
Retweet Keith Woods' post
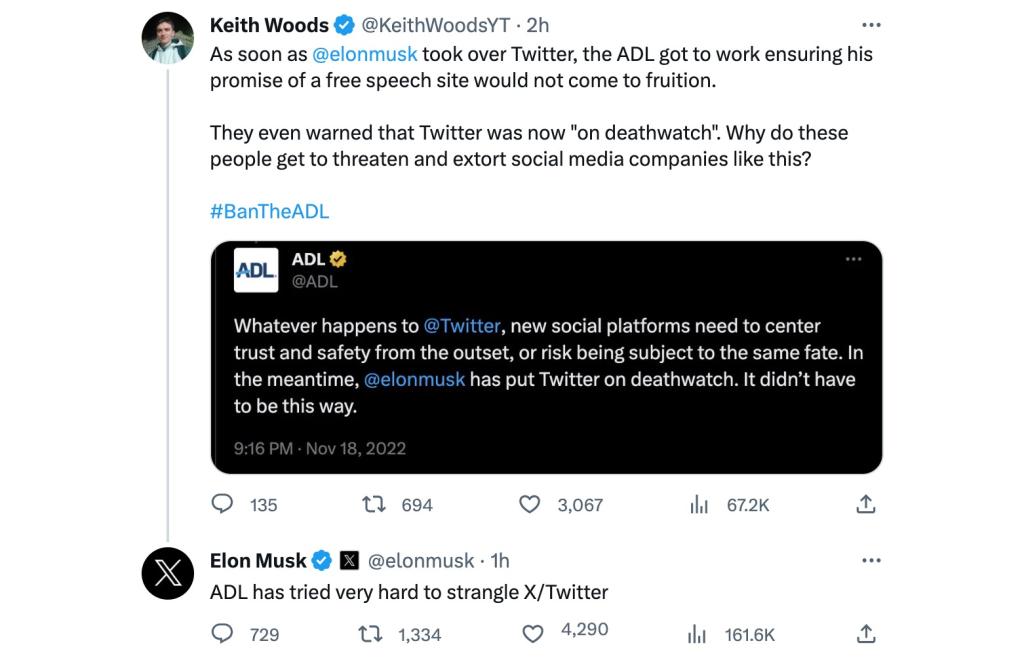click(x=376, y=504)
